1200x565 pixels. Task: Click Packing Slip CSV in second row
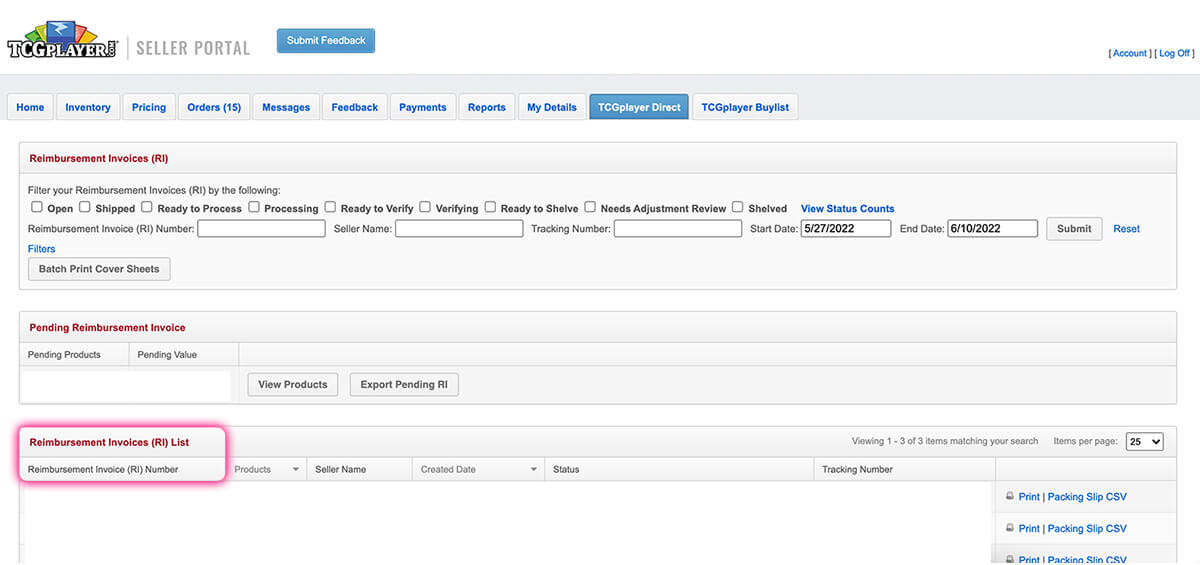point(1087,529)
